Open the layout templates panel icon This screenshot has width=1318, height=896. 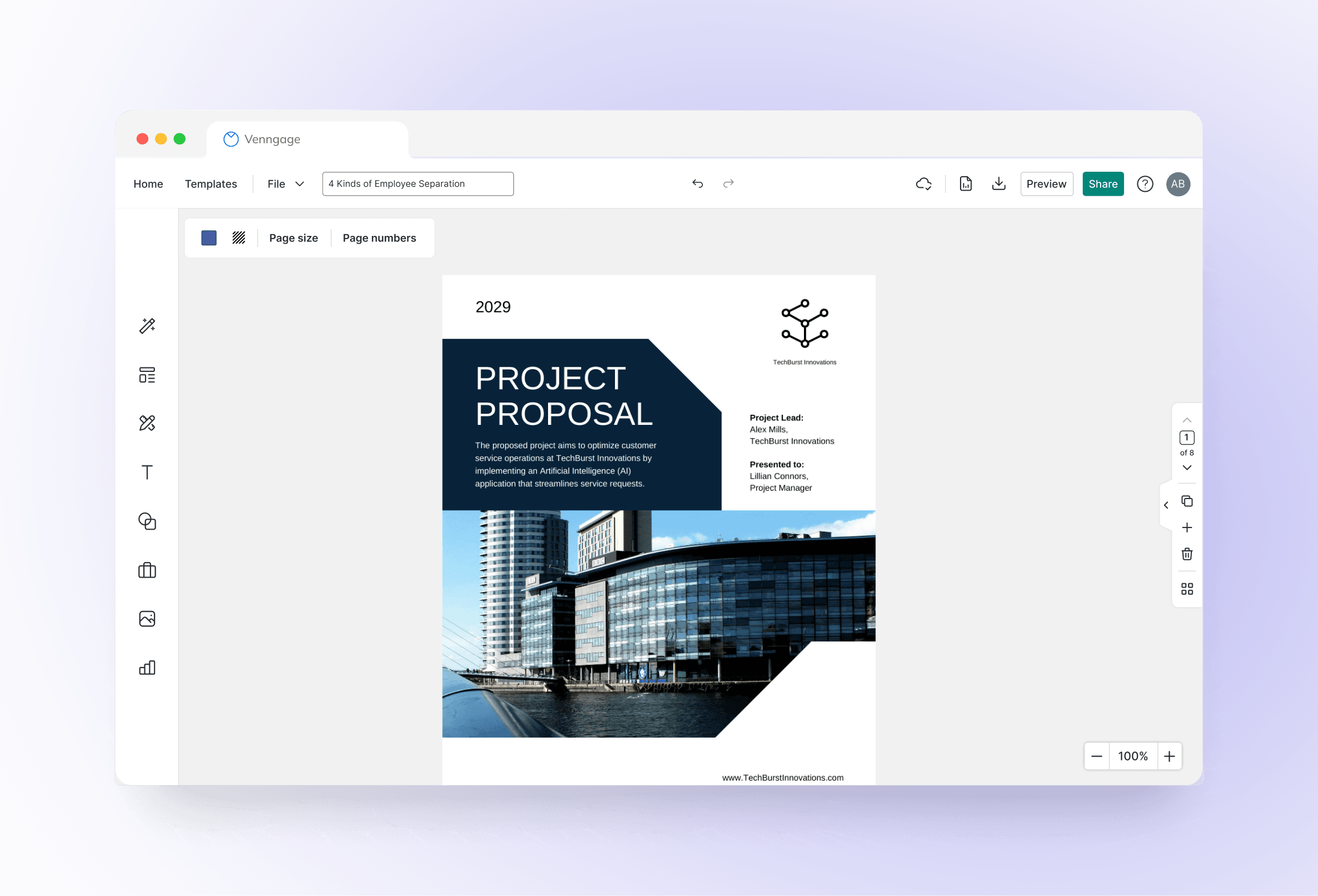tap(147, 375)
